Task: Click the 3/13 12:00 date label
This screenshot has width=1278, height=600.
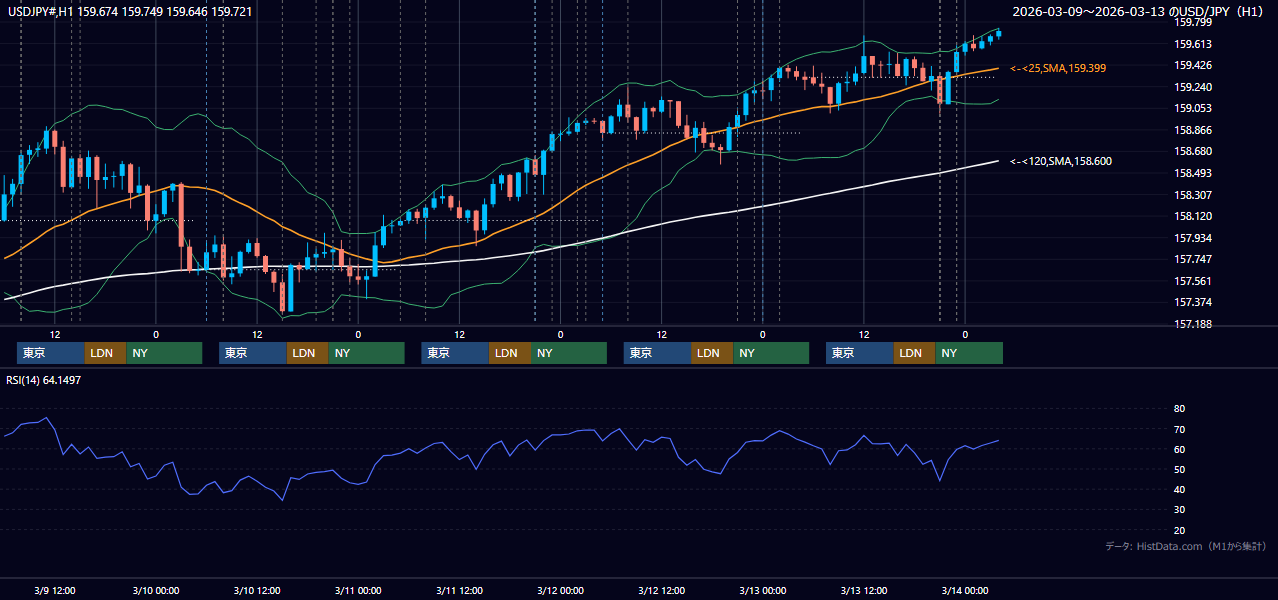Action: pyautogui.click(x=864, y=590)
